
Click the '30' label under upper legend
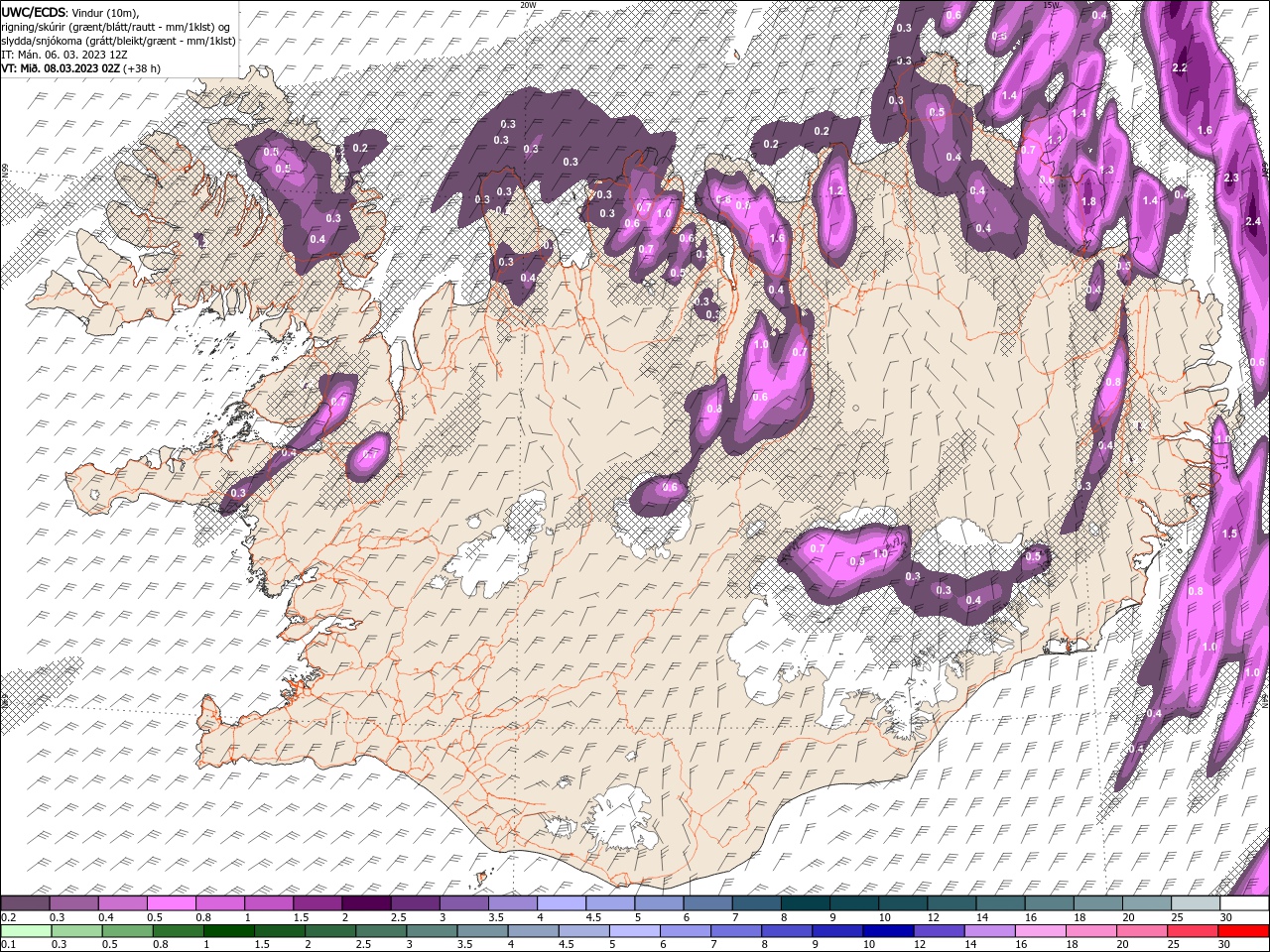pos(1226,917)
